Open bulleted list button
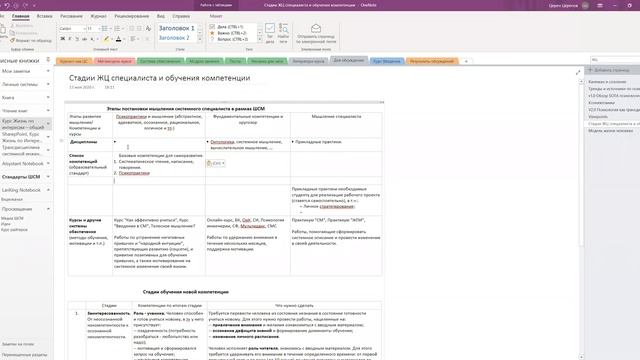This screenshot has width=640, height=360. pyautogui.click(x=104, y=29)
